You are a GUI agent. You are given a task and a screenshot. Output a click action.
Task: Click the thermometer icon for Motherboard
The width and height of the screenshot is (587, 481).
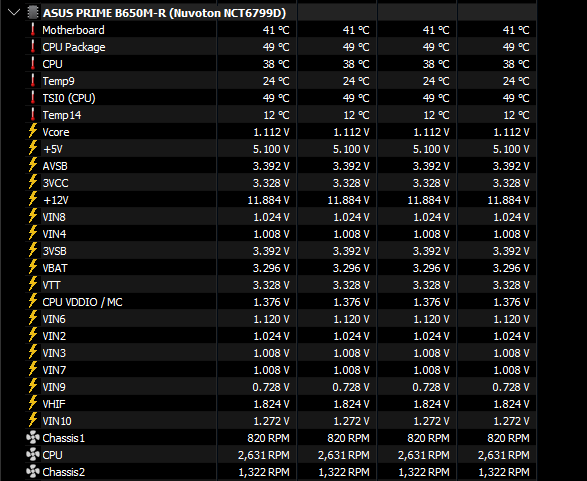(33, 30)
